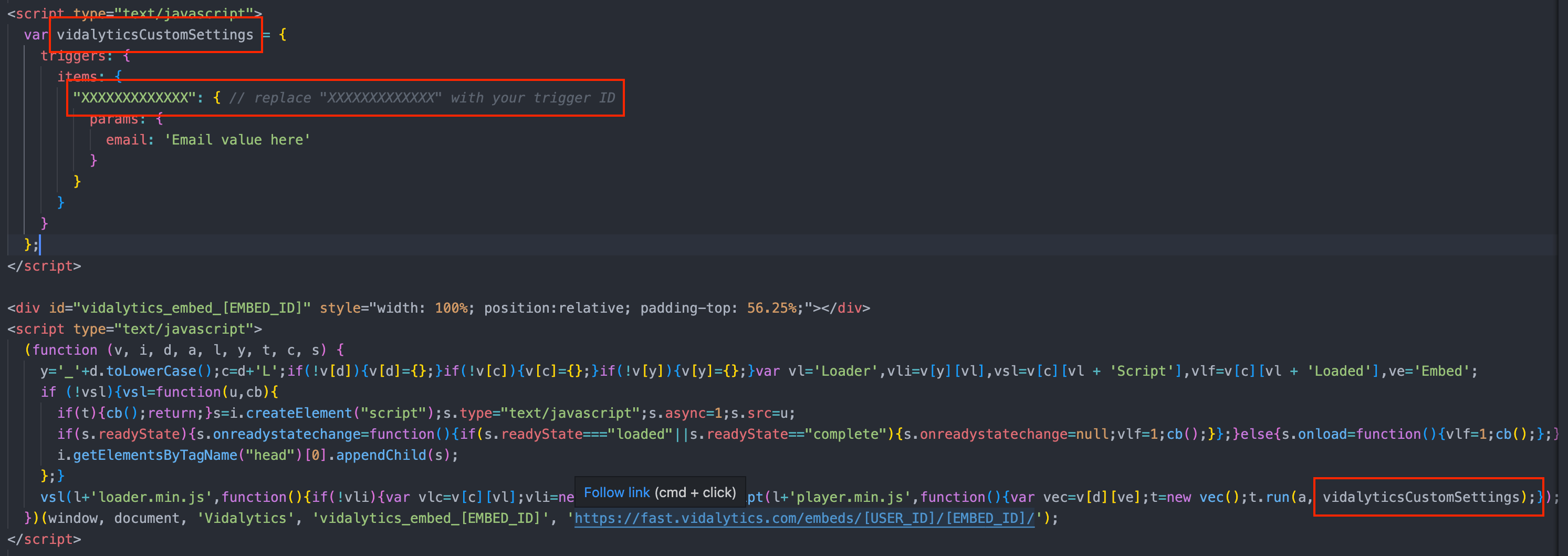This screenshot has height=556, width=1568.
Task: Click the '(function (v, i, d, a, l, y, t, c, s)' line
Action: point(184,350)
